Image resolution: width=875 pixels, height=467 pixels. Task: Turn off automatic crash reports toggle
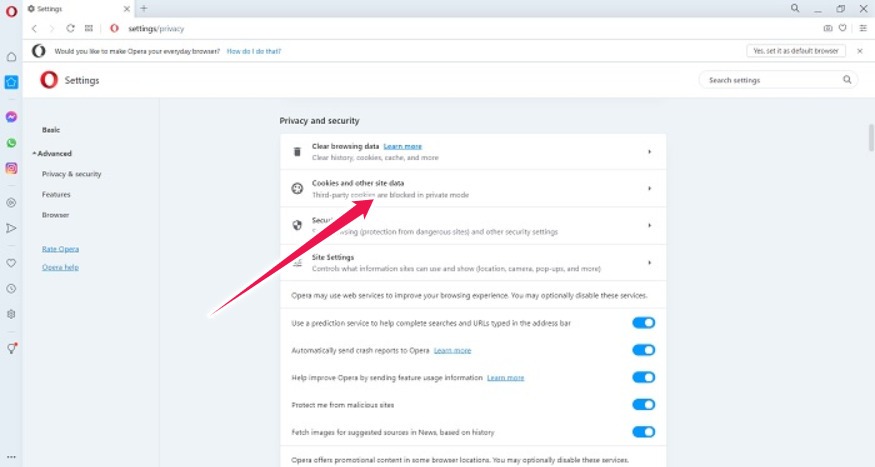point(643,350)
